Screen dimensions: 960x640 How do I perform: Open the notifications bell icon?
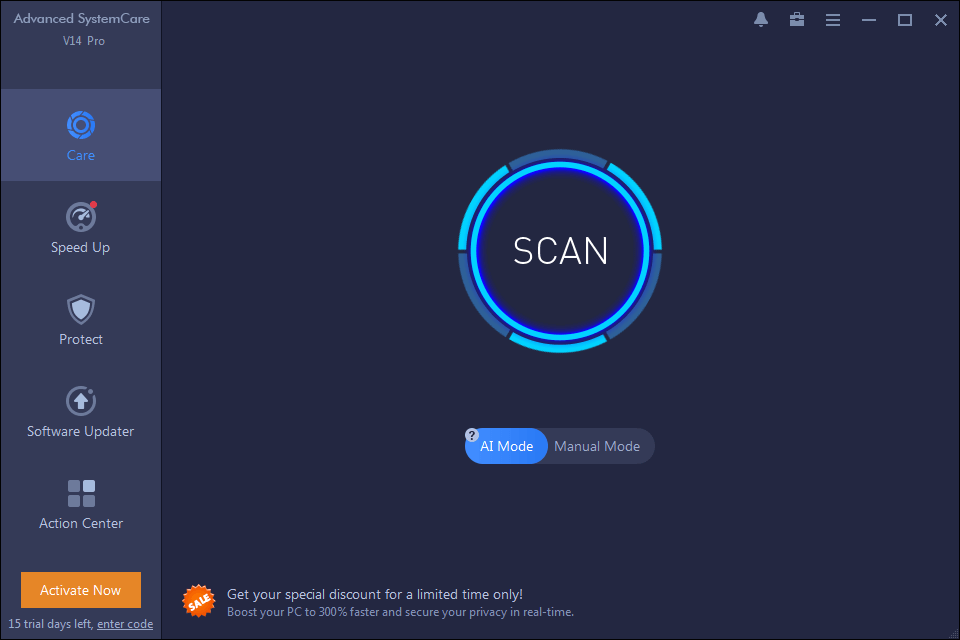click(x=761, y=20)
